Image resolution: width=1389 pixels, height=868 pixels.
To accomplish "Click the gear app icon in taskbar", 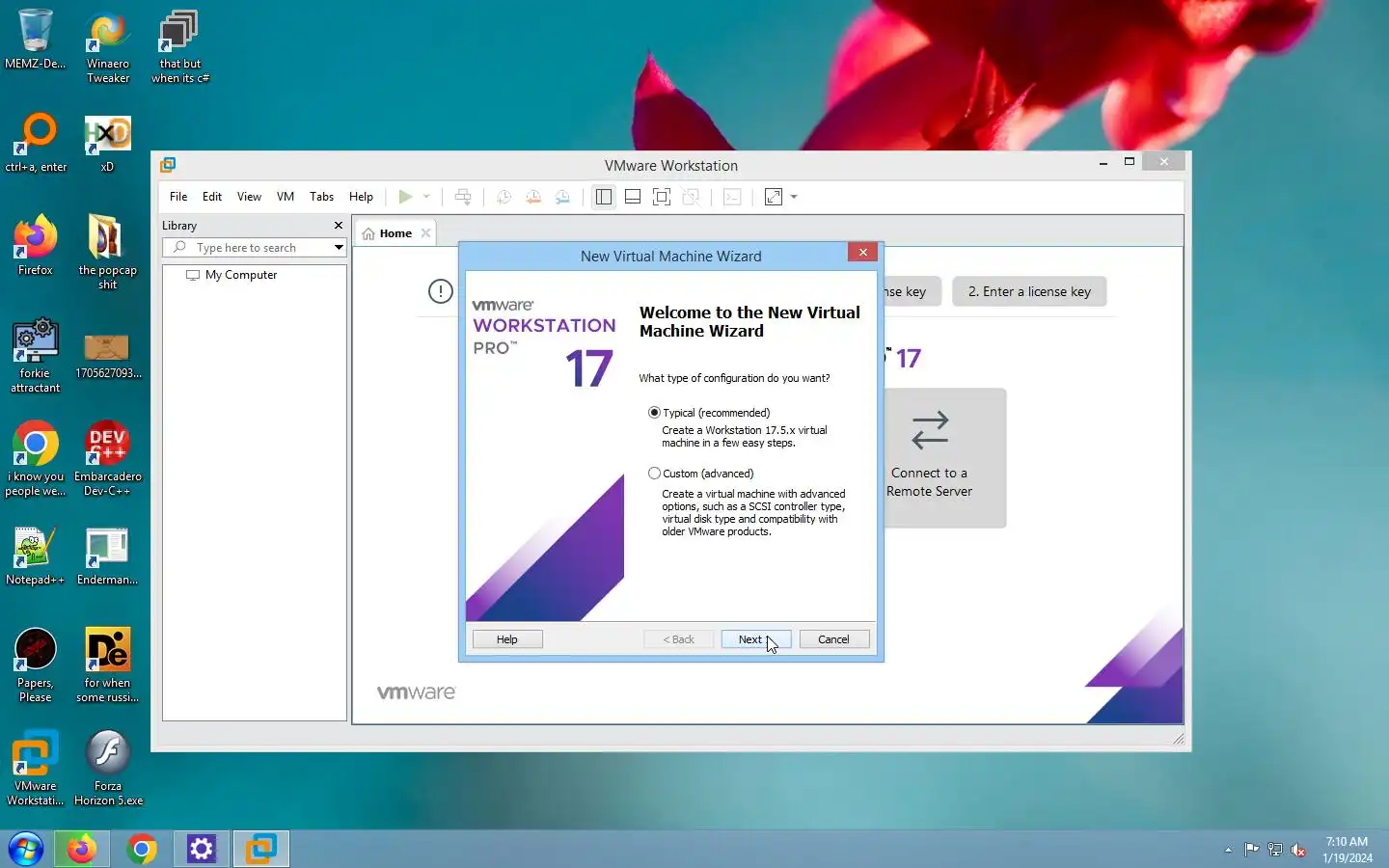I will pyautogui.click(x=202, y=849).
